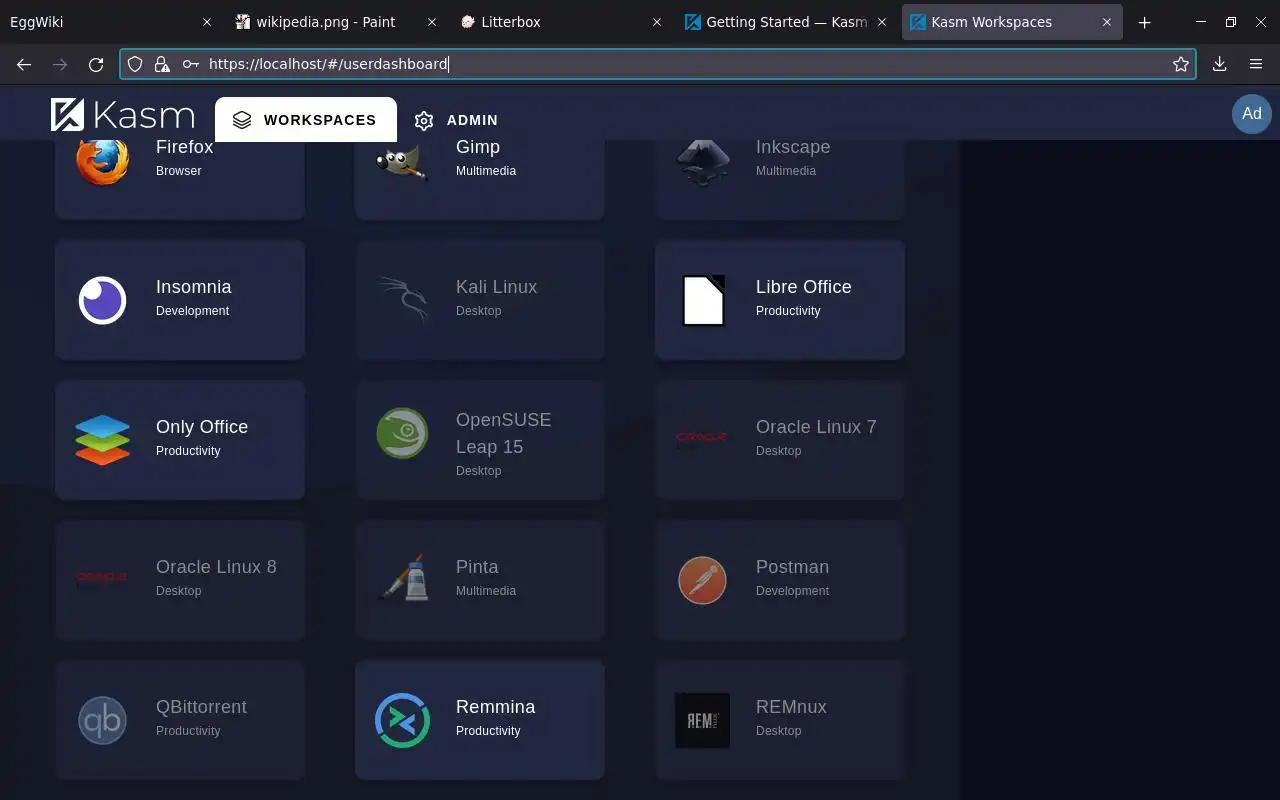Reload the page with refresh button

coord(96,64)
